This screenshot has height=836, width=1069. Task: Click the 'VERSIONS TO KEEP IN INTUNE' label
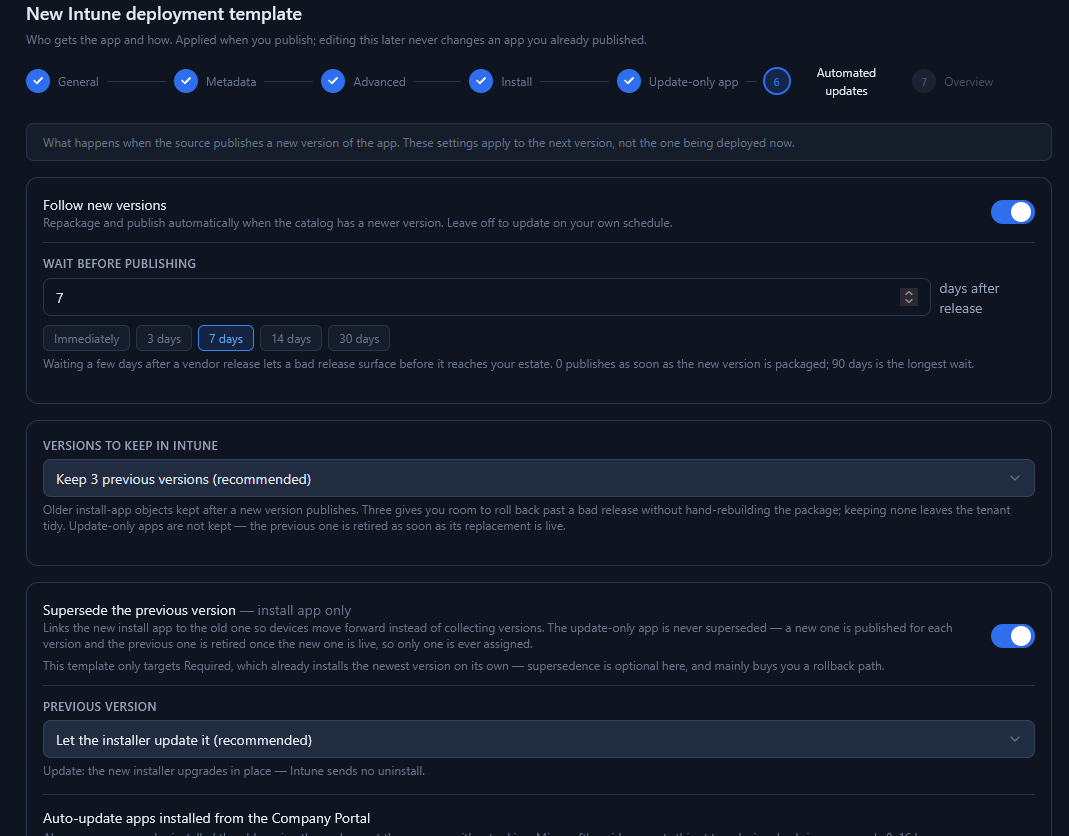[x=130, y=446]
